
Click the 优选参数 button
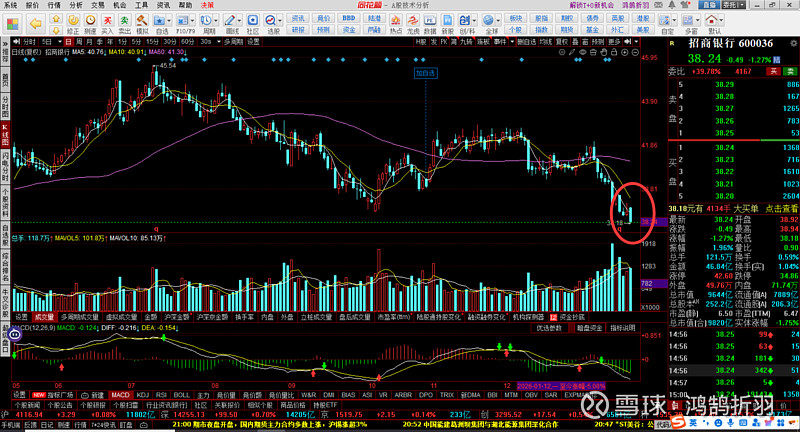coord(552,327)
